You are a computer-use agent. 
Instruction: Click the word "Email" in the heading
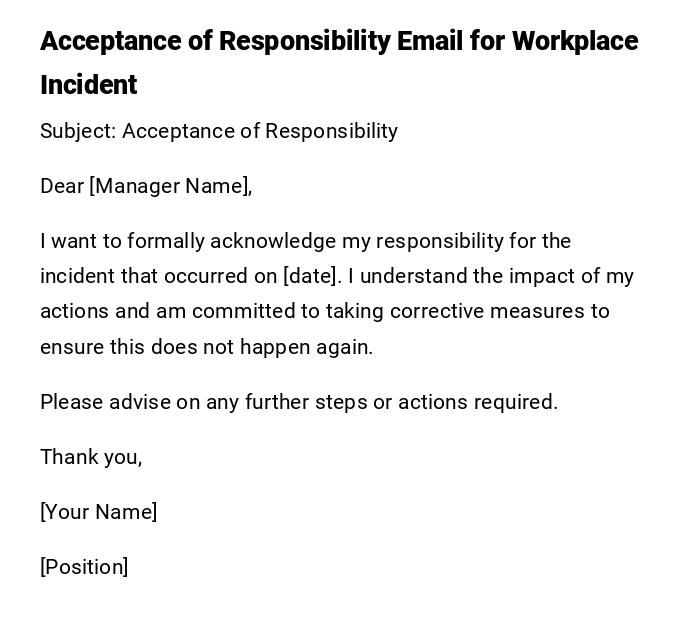[429, 42]
